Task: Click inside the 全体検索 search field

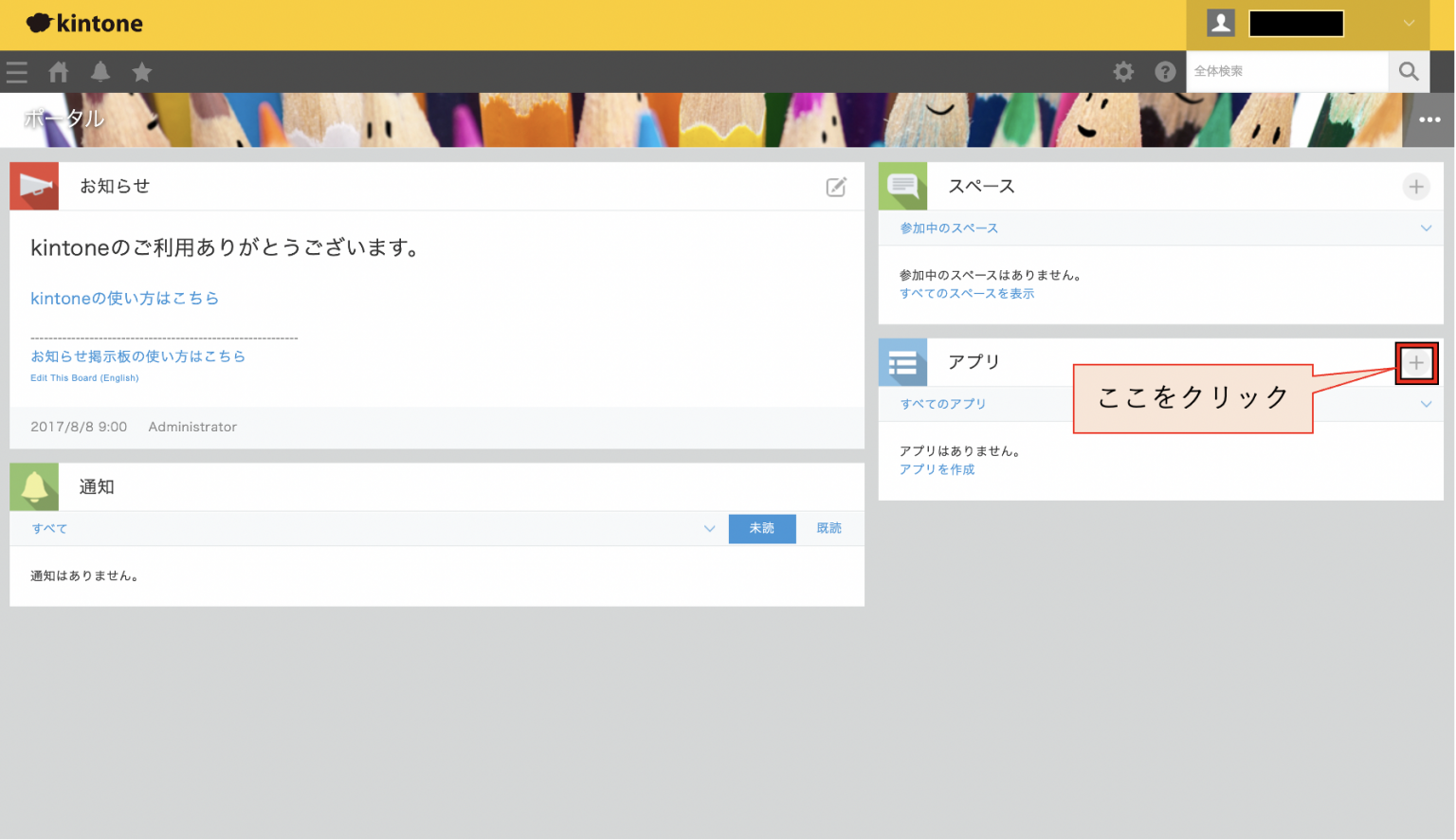Action: pyautogui.click(x=1289, y=71)
